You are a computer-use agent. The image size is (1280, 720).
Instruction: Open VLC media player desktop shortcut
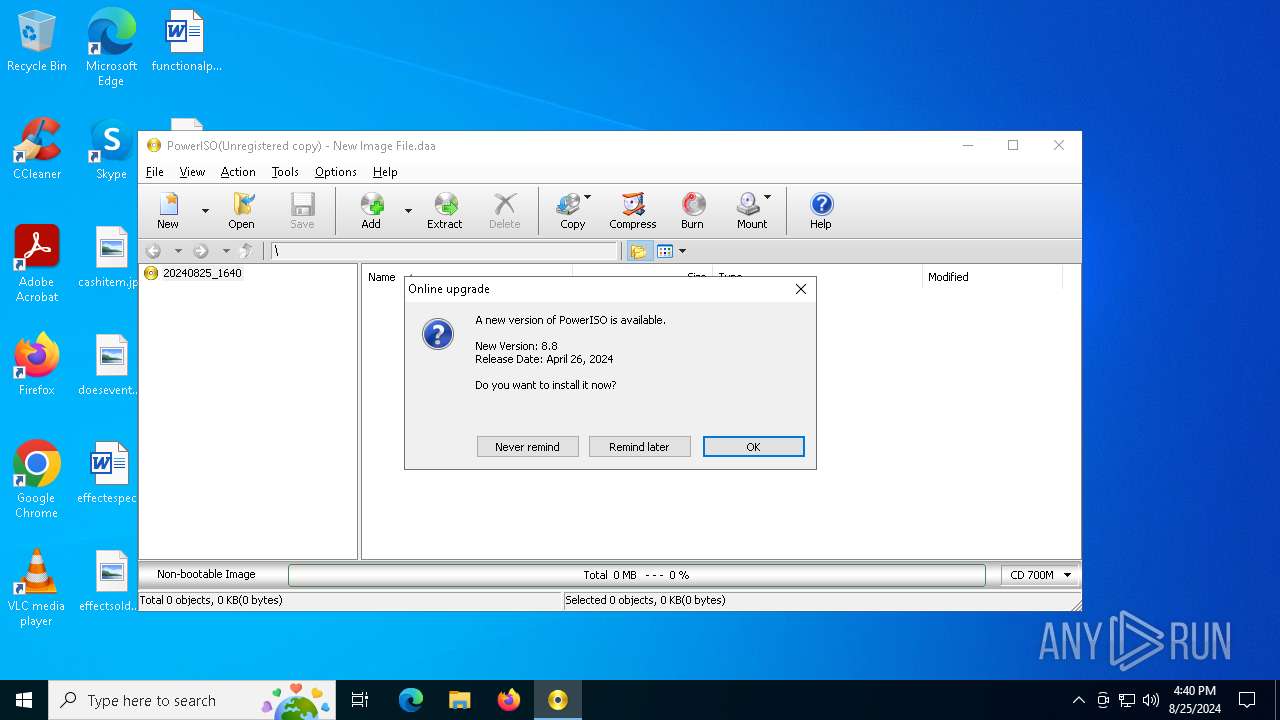[37, 588]
